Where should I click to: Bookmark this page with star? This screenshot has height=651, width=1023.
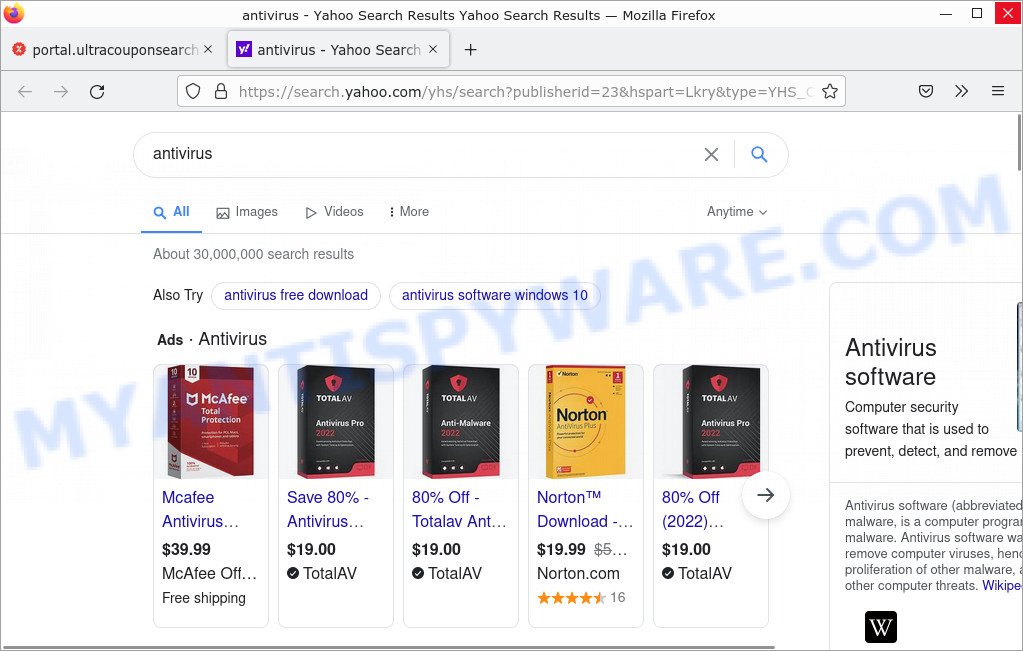(x=830, y=91)
